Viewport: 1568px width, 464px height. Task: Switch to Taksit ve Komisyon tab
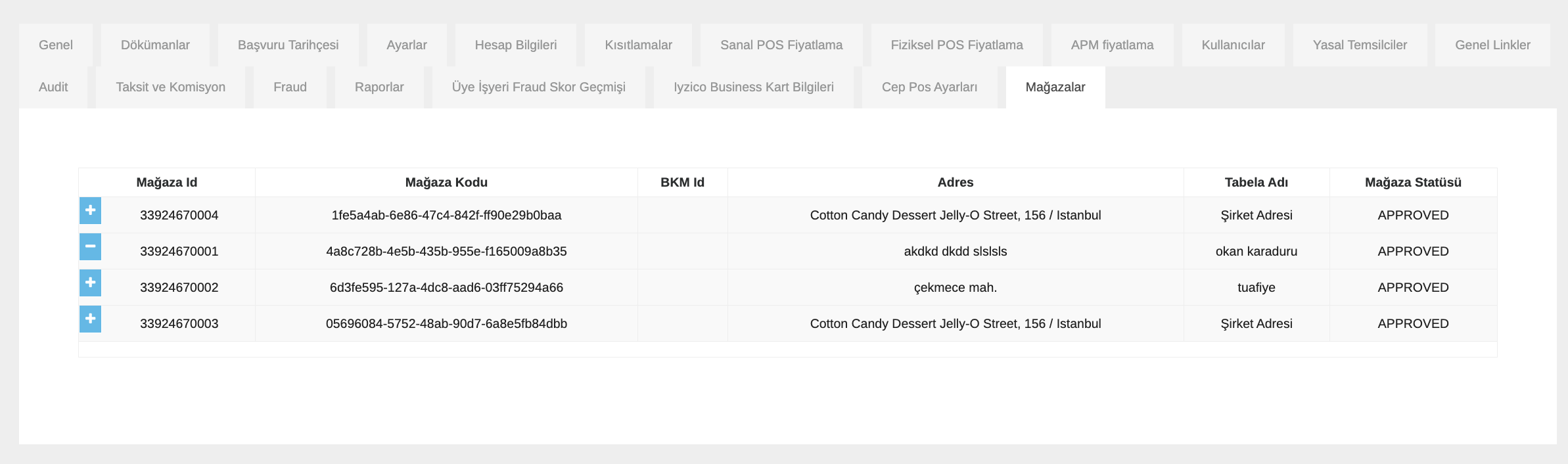tap(170, 87)
